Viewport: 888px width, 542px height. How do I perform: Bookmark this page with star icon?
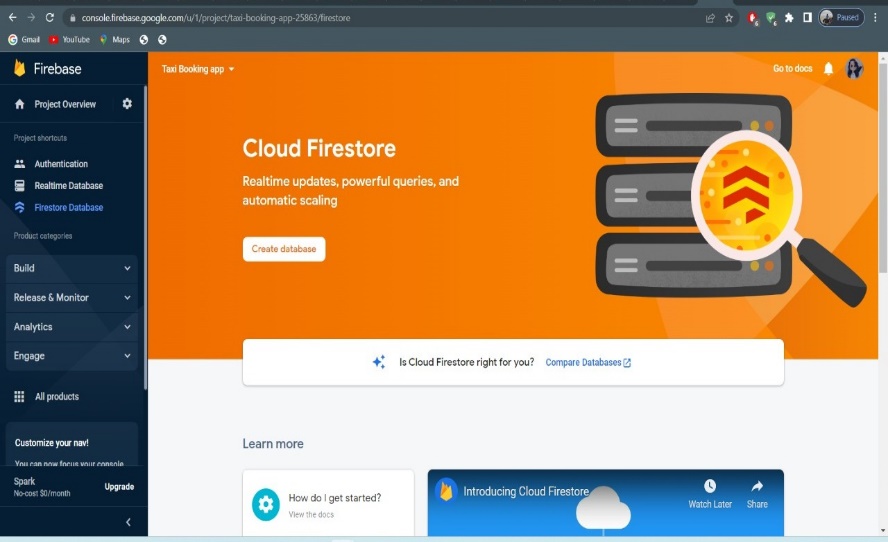click(729, 18)
